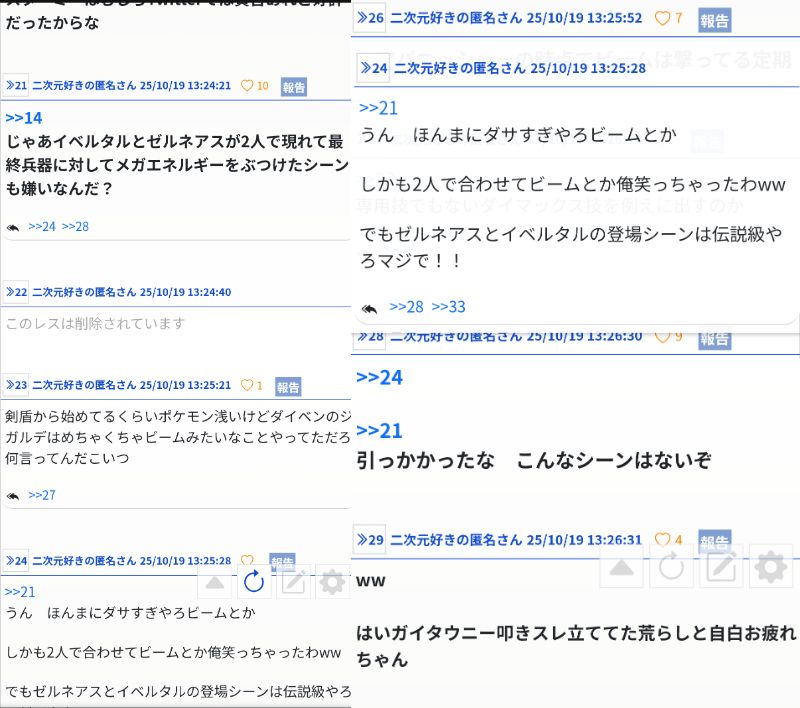
Task: Click post number »24 in popup header
Action: (373, 68)
